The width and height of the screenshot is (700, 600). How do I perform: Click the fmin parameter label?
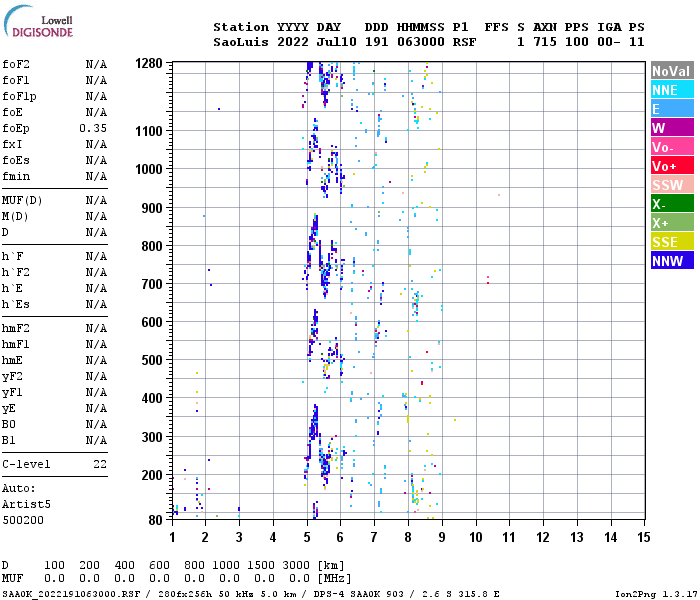click(16, 176)
